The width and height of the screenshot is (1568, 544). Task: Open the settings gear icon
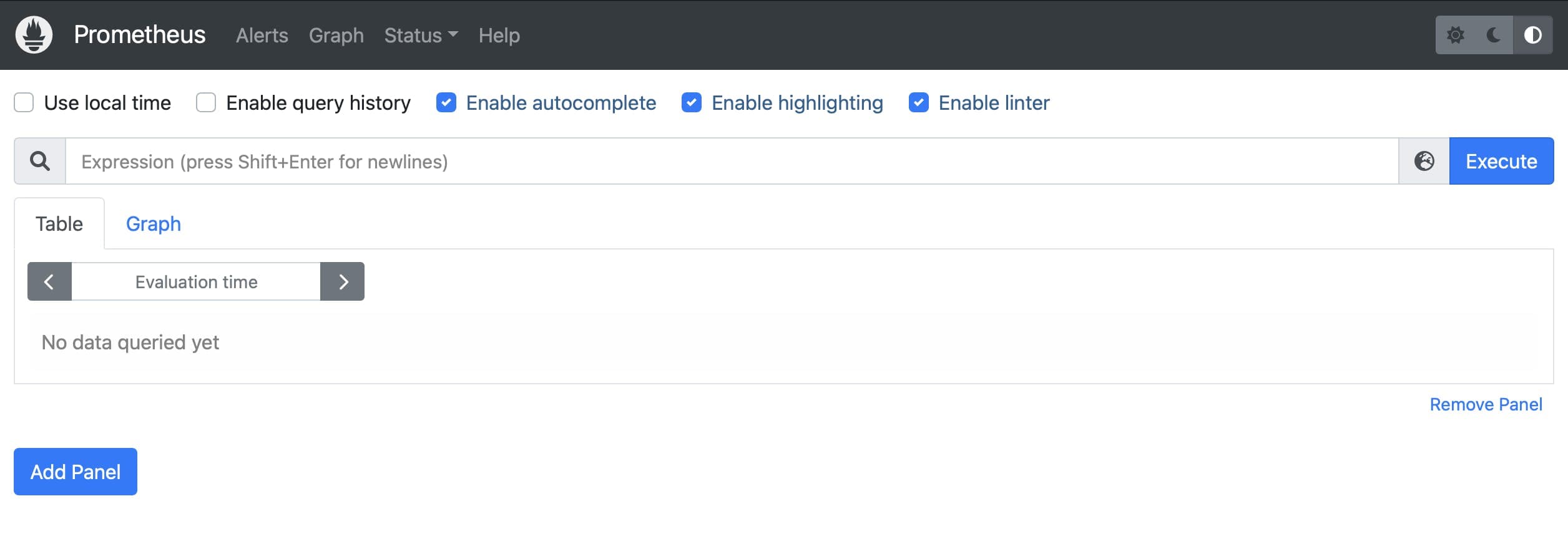1456,35
